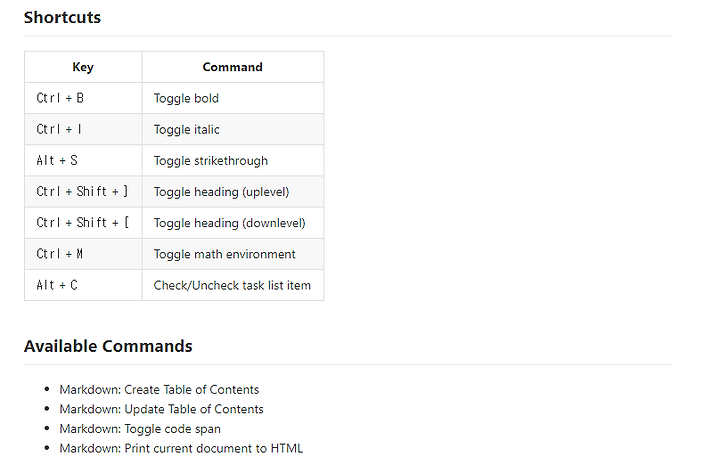This screenshot has height=473, width=720.
Task: Click the Ctrl + I shortcut cell
Action: (83, 130)
